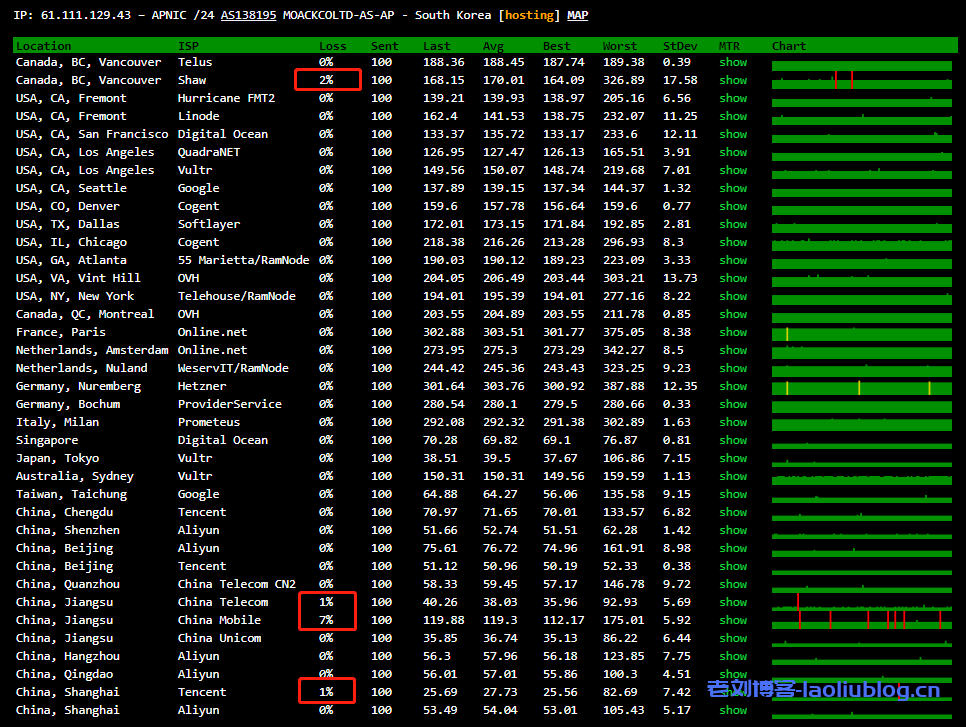Click the MAP link in the header
Image resolution: width=966 pixels, height=727 pixels.
coord(578,15)
